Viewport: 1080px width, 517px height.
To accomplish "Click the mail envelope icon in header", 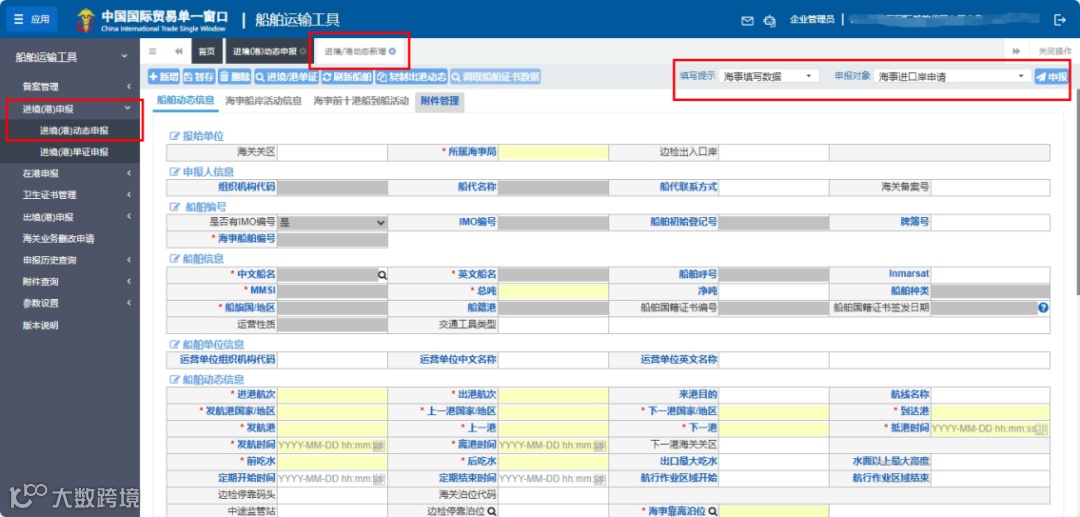I will 747,20.
